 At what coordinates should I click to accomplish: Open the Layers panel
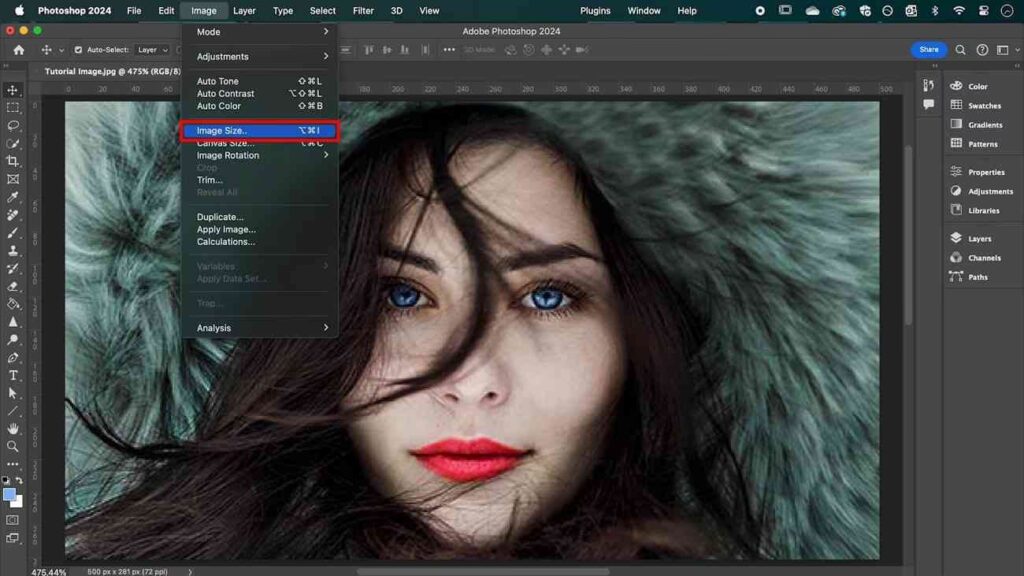click(977, 238)
